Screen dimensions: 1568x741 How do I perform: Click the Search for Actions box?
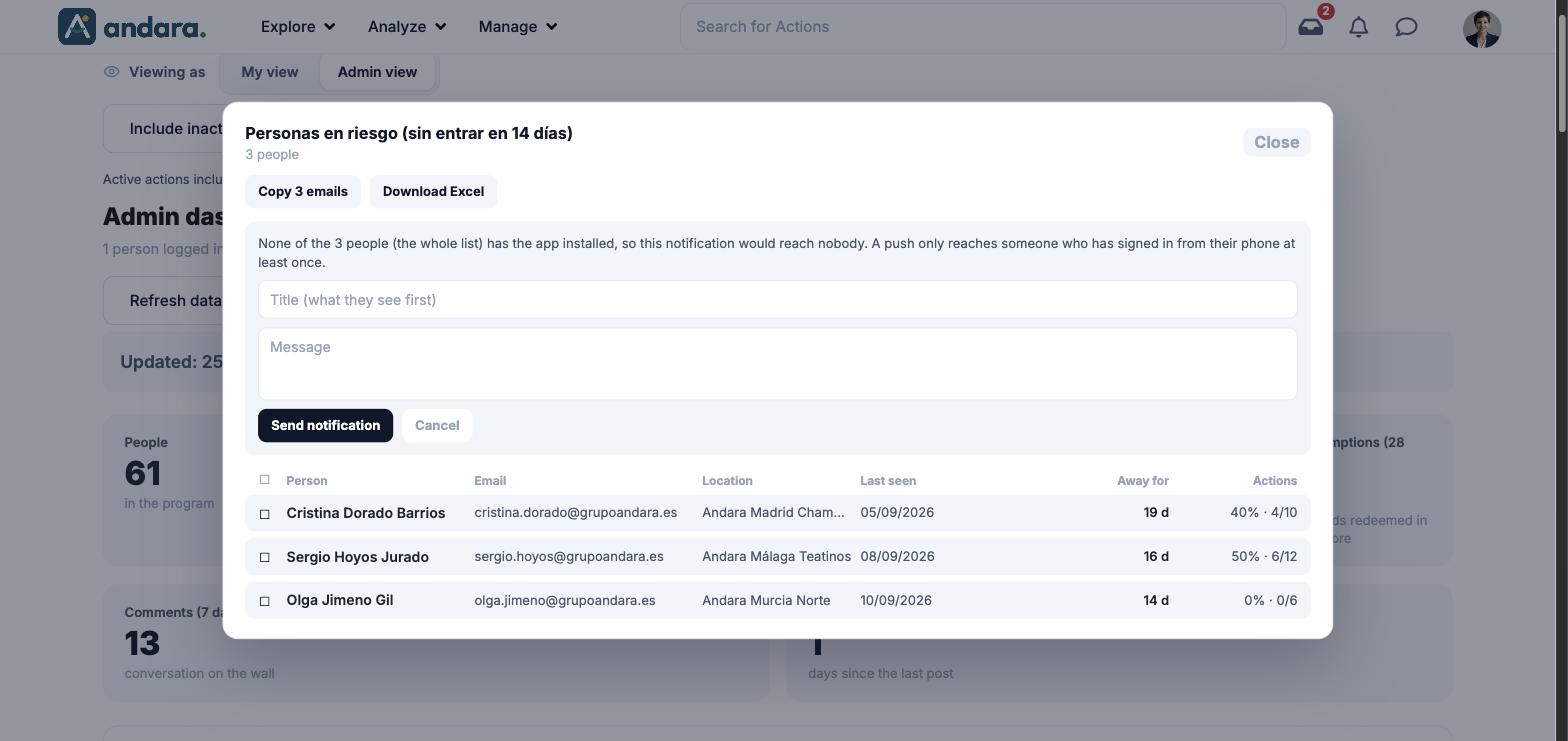click(x=983, y=27)
